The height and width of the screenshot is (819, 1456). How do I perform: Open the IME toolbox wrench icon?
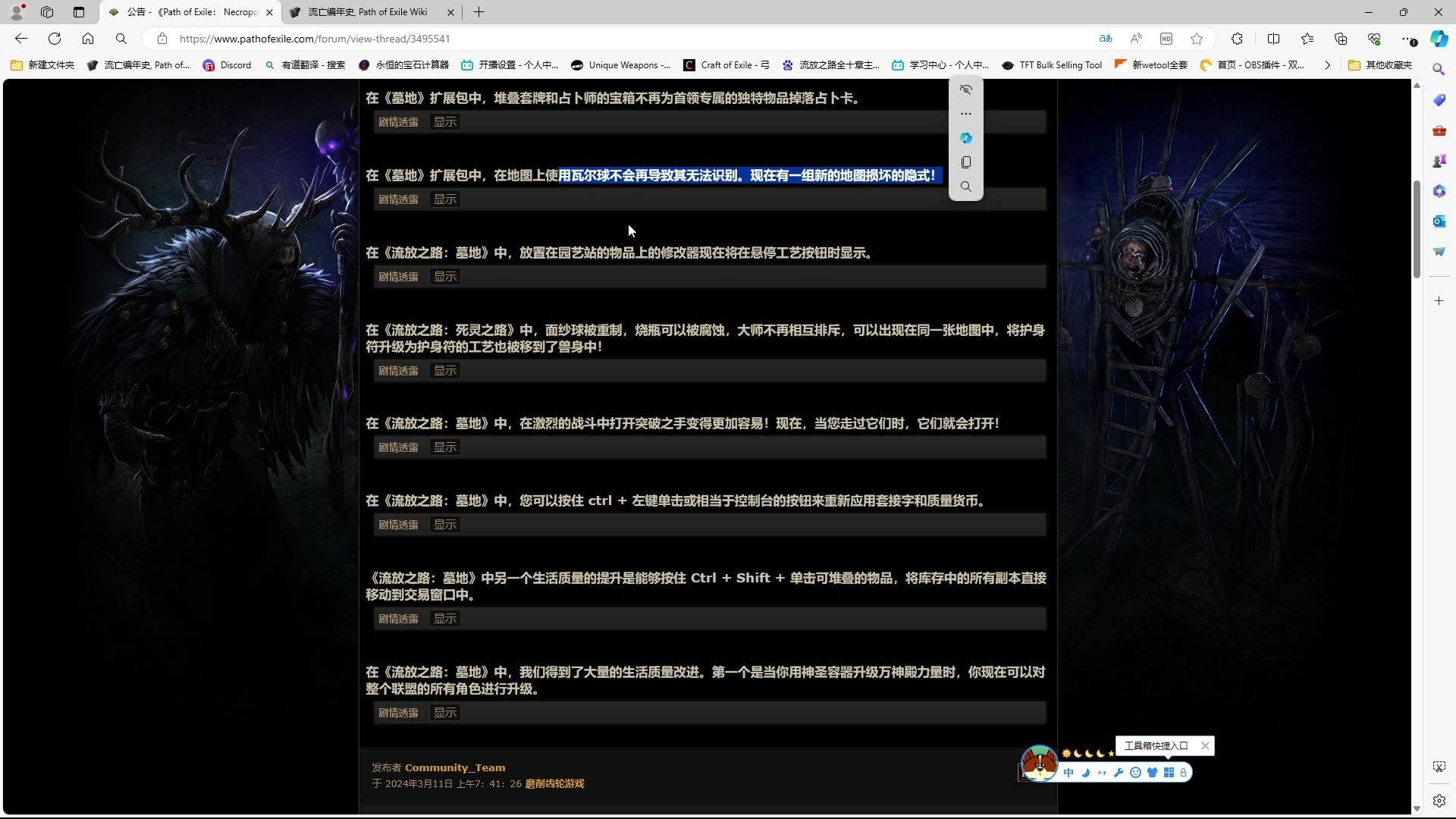coord(1119,773)
